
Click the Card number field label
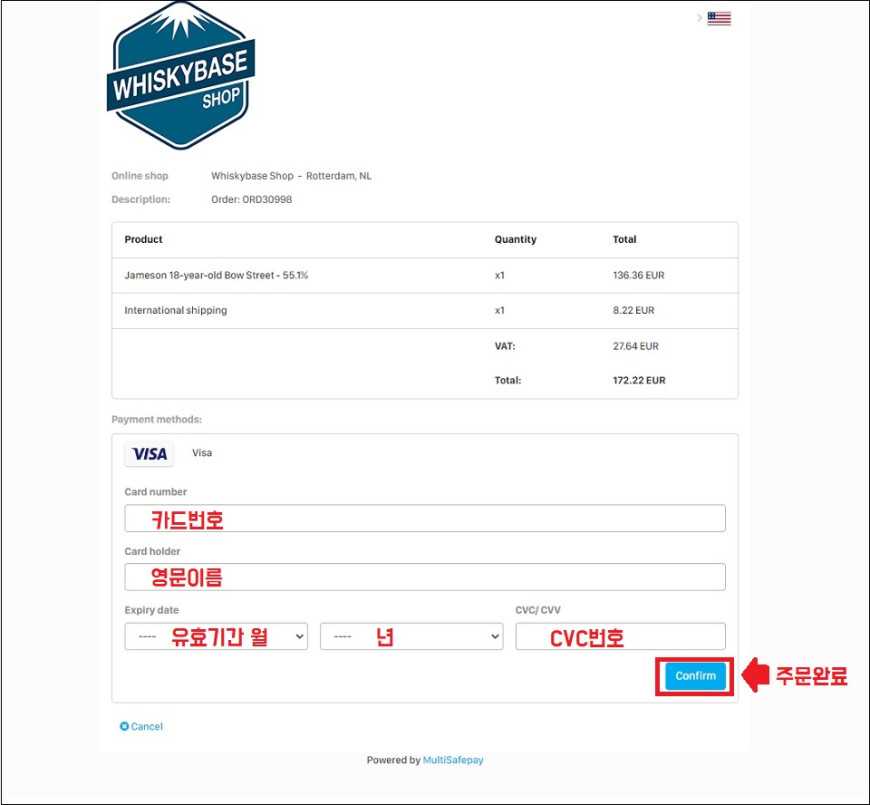coord(156,492)
